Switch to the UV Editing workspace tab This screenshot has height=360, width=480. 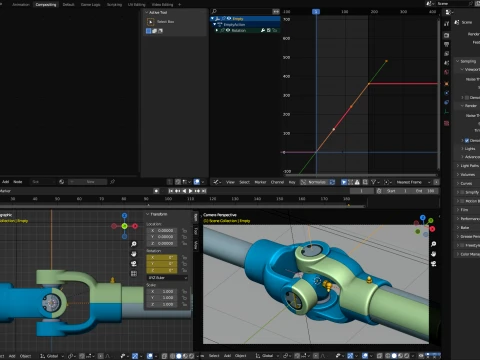137,5
